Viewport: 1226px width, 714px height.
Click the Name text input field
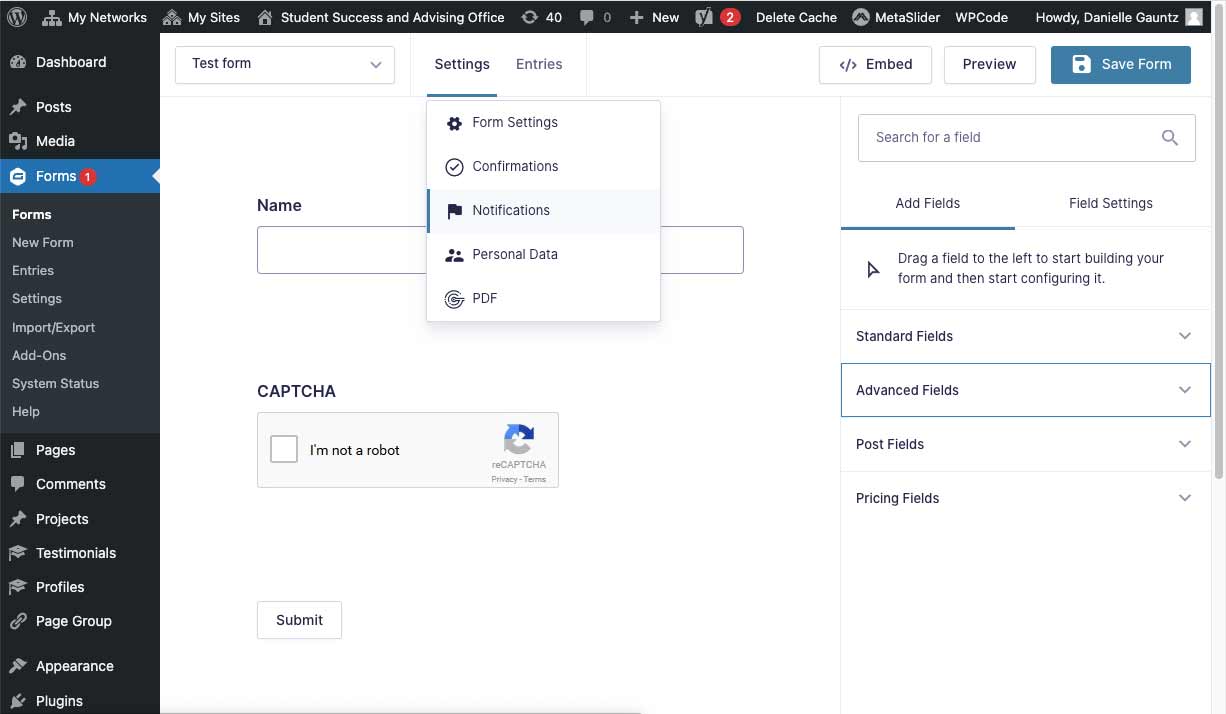pyautogui.click(x=500, y=250)
